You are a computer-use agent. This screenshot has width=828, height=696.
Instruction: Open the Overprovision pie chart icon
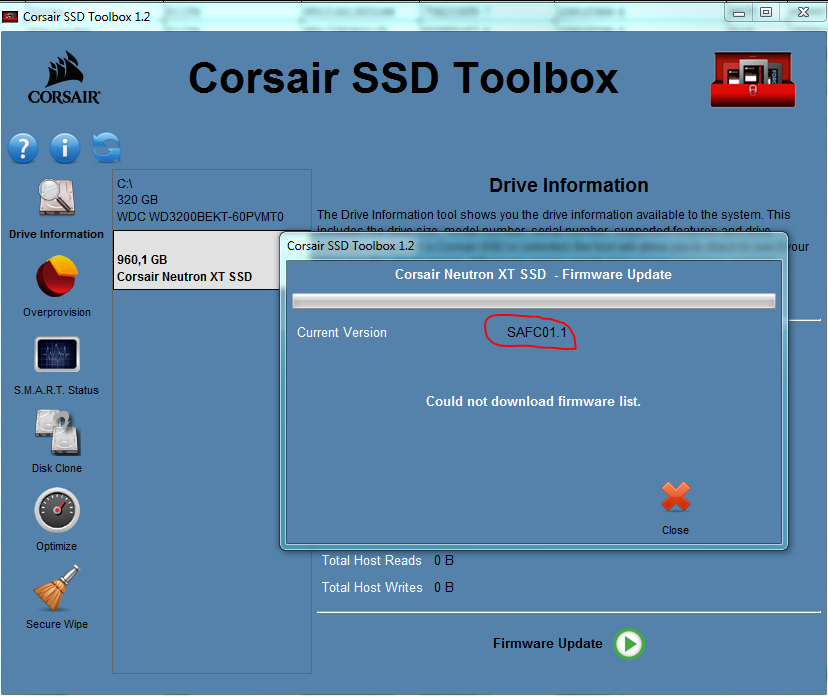coord(57,276)
